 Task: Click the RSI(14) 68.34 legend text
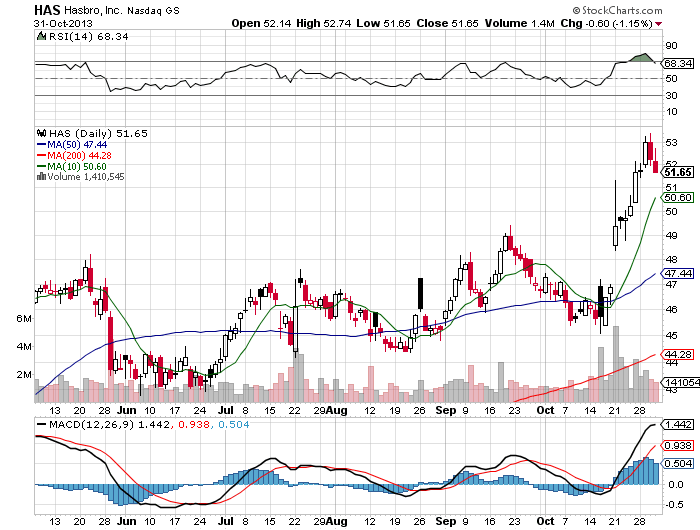point(88,37)
